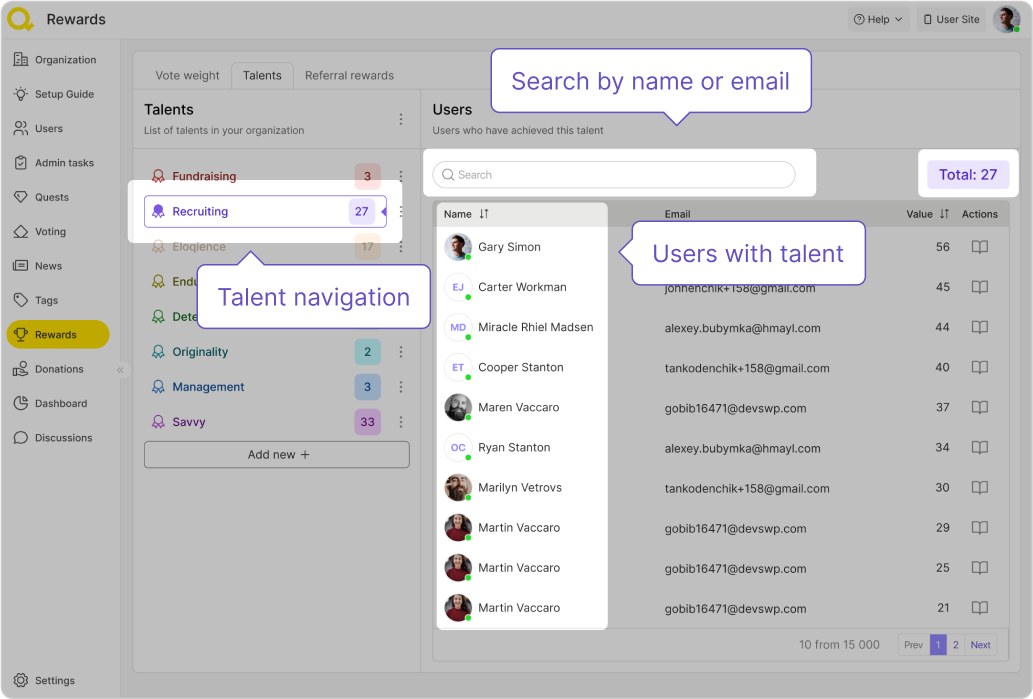Image resolution: width=1033 pixels, height=699 pixels.
Task: Click the user profile avatar top right
Action: coord(1005,19)
